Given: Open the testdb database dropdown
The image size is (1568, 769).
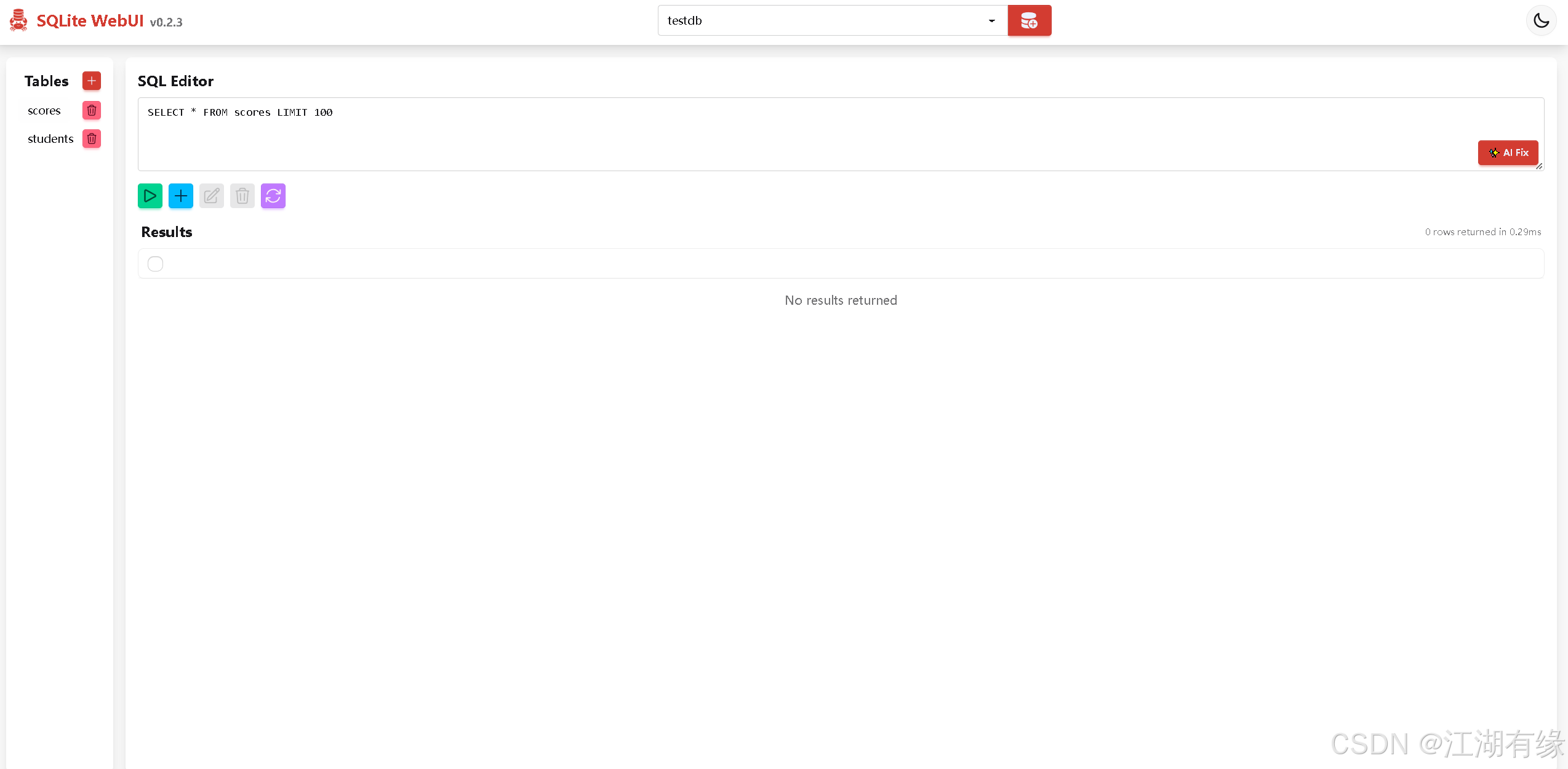Looking at the screenshot, I should click(x=832, y=20).
